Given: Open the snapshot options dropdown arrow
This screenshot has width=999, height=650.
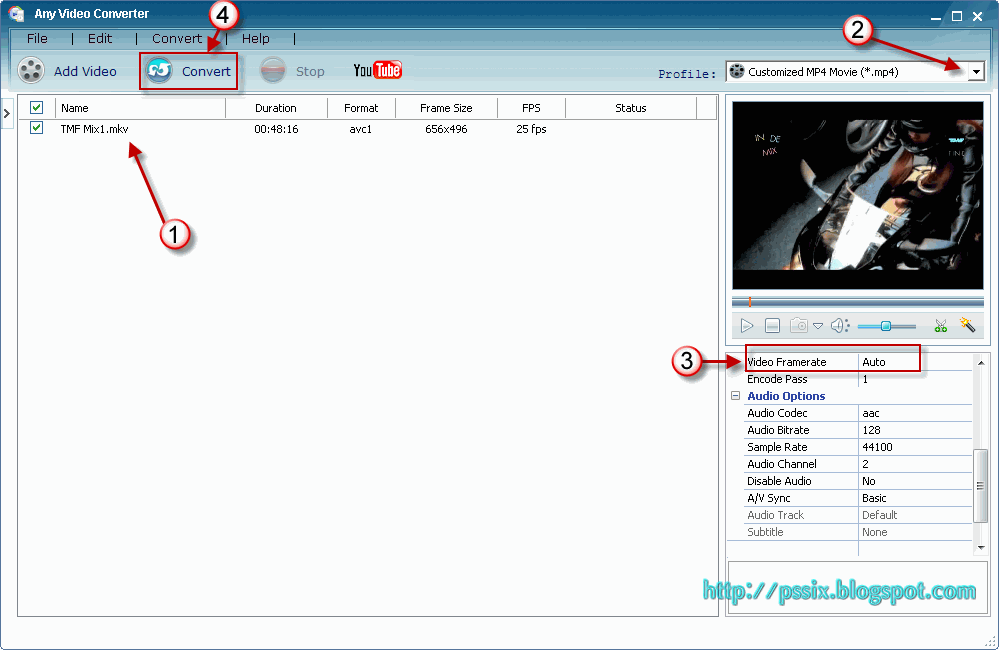Looking at the screenshot, I should [817, 325].
